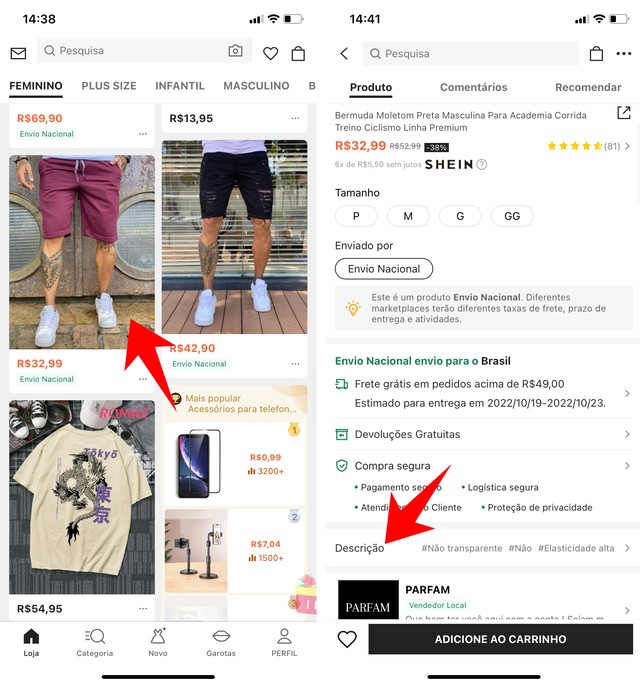640x685 pixels.
Task: Open the three-dot more options menu
Action: 623,54
